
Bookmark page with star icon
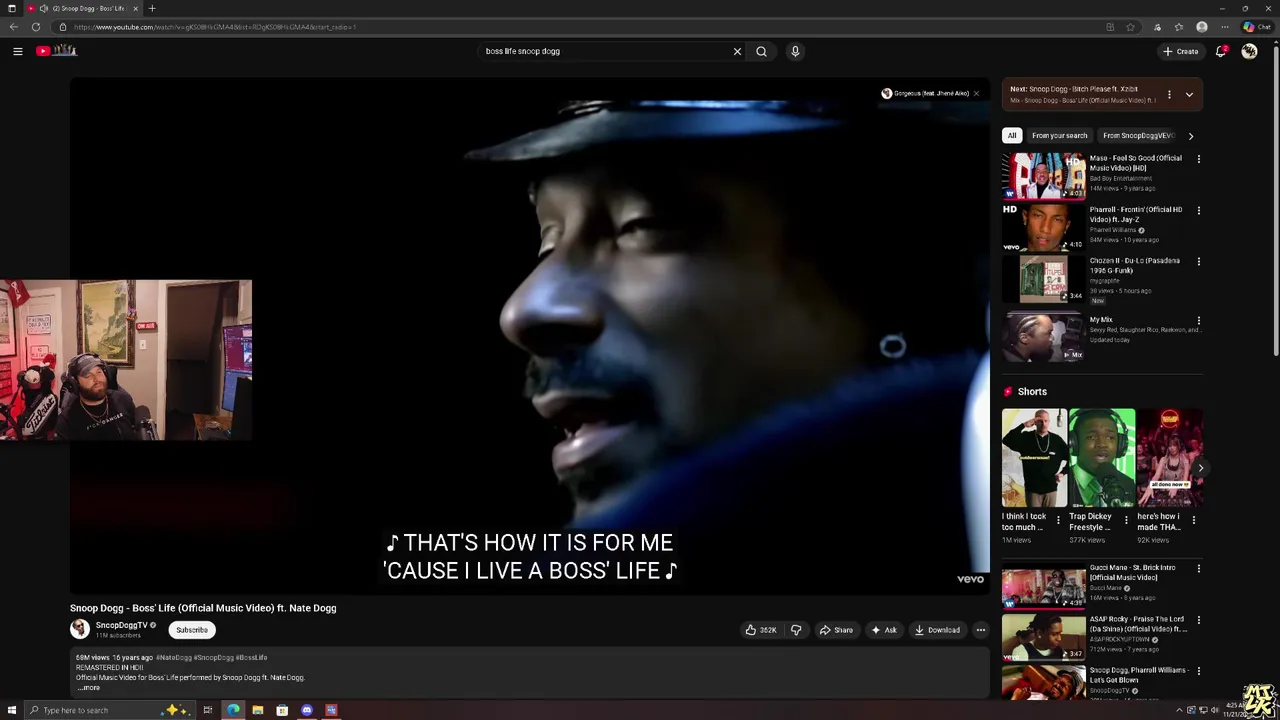(x=1130, y=27)
